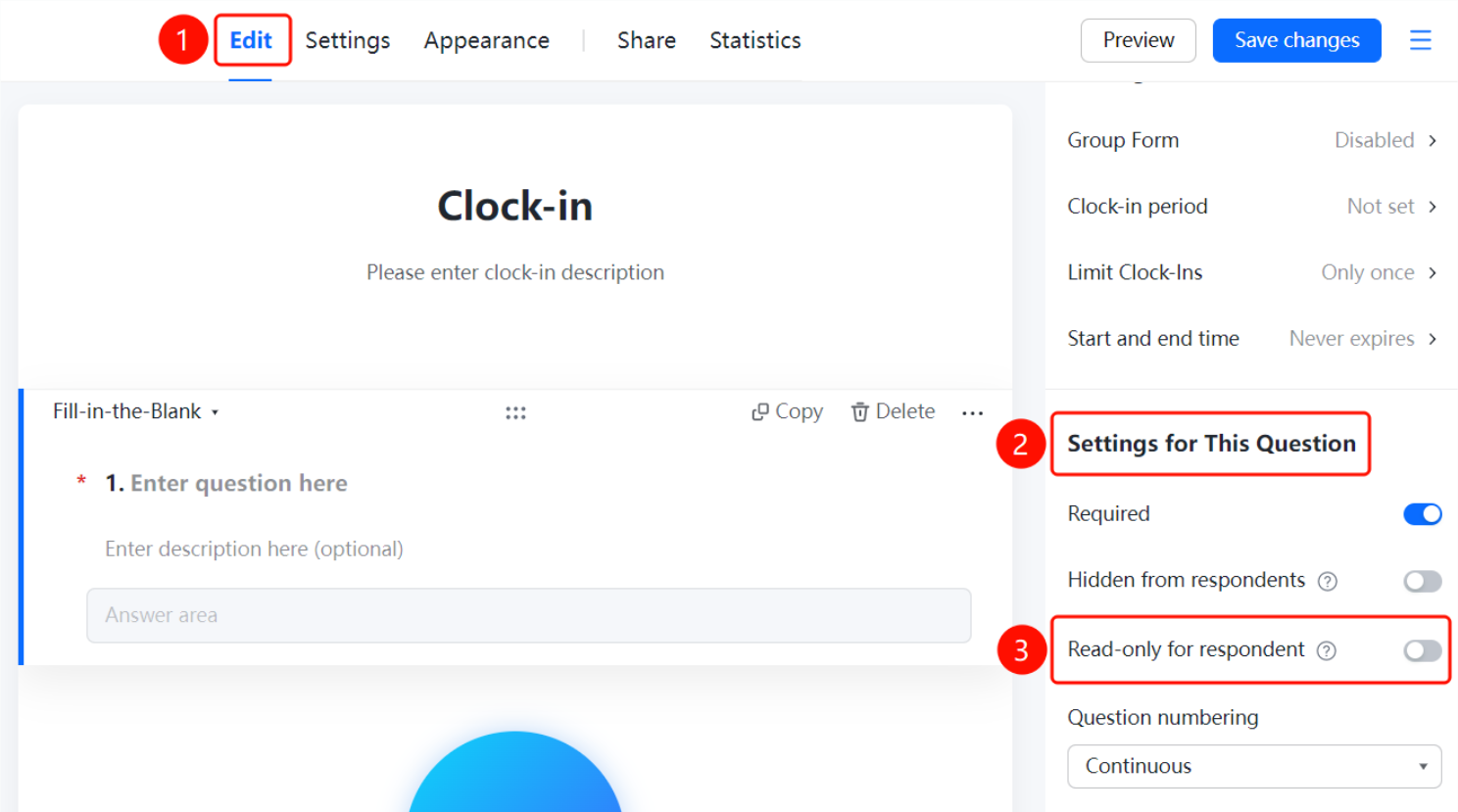
Task: Click the Settings for This Question heading
Action: [1211, 444]
